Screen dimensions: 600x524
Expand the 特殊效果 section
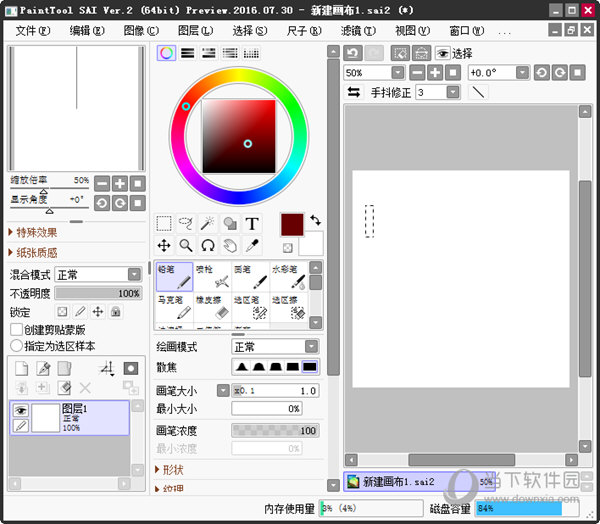click(34, 232)
